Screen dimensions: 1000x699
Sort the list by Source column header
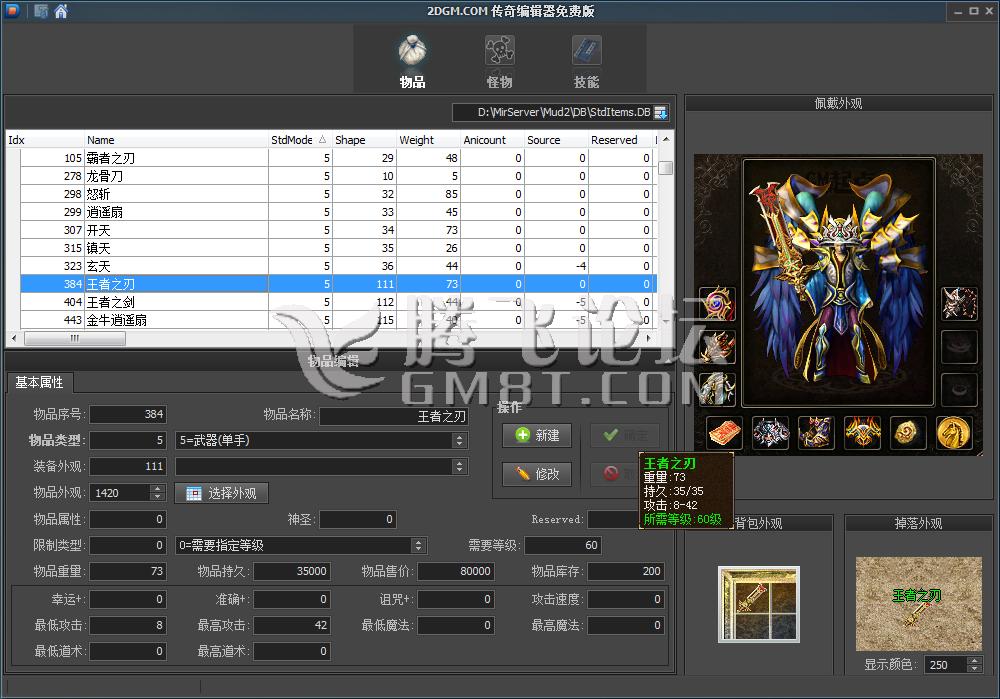[556, 140]
